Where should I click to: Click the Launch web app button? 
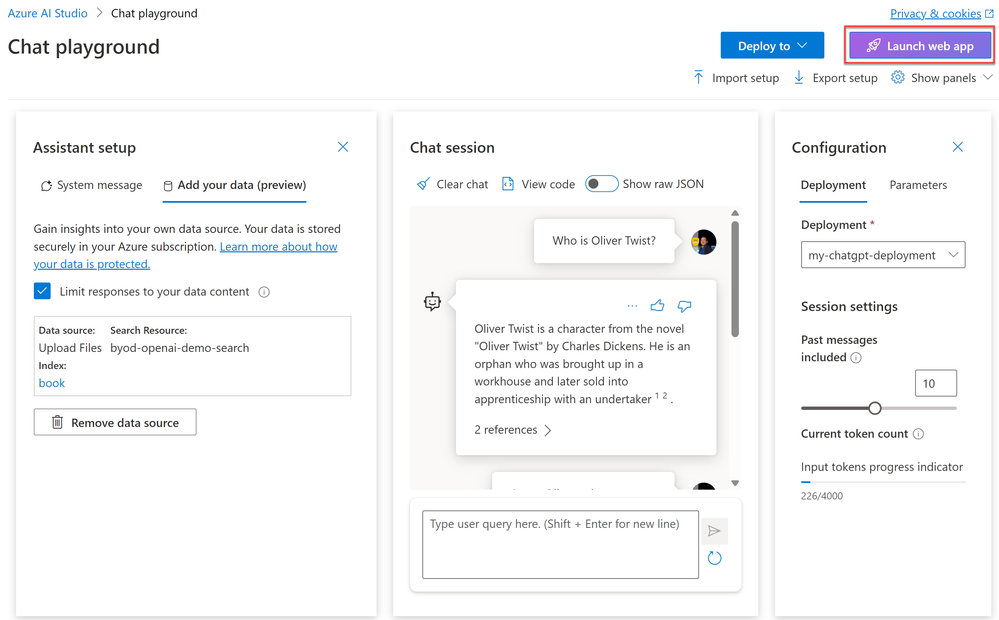pos(920,46)
